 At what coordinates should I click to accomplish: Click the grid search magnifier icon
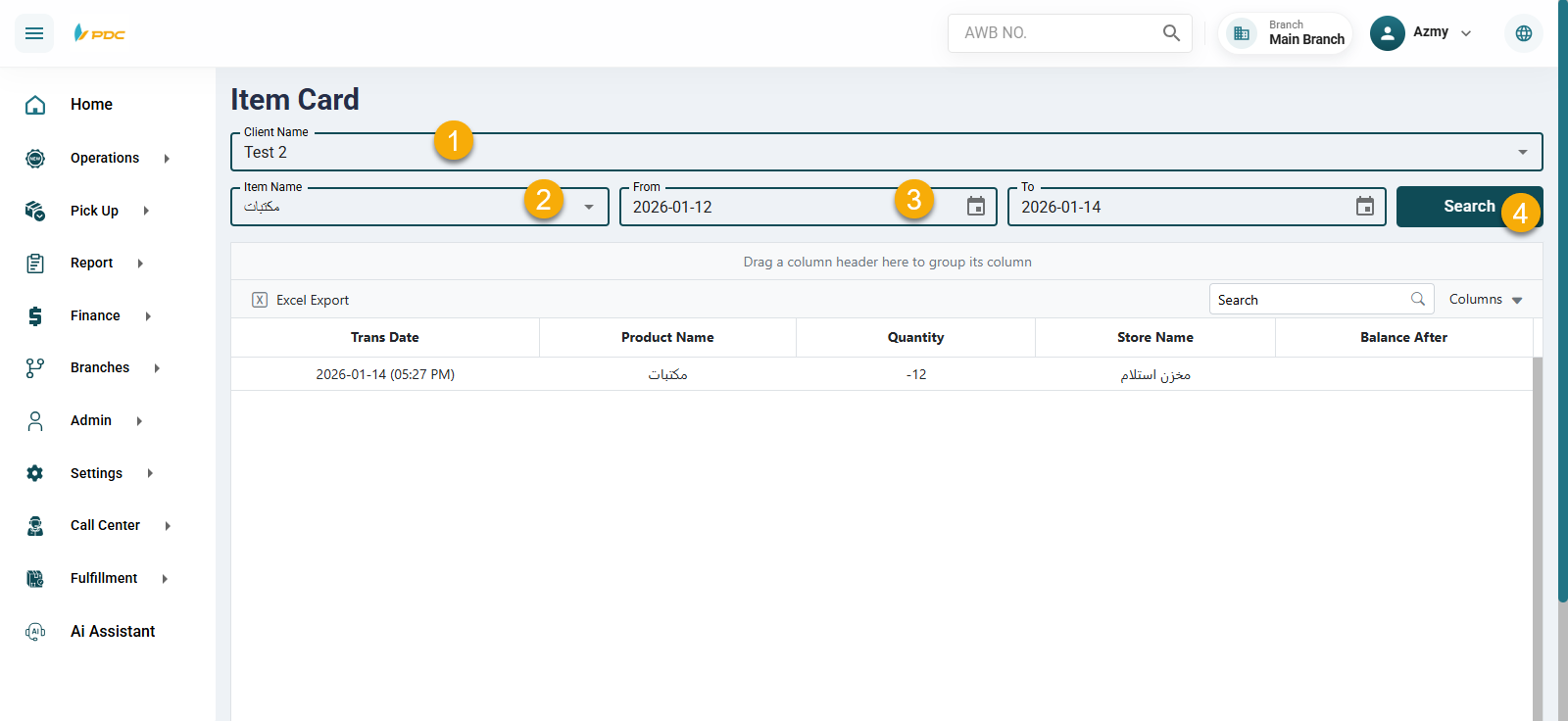pos(1418,299)
